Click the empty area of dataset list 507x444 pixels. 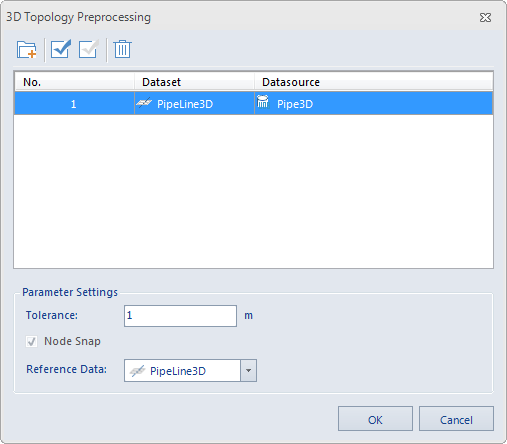(x=253, y=192)
